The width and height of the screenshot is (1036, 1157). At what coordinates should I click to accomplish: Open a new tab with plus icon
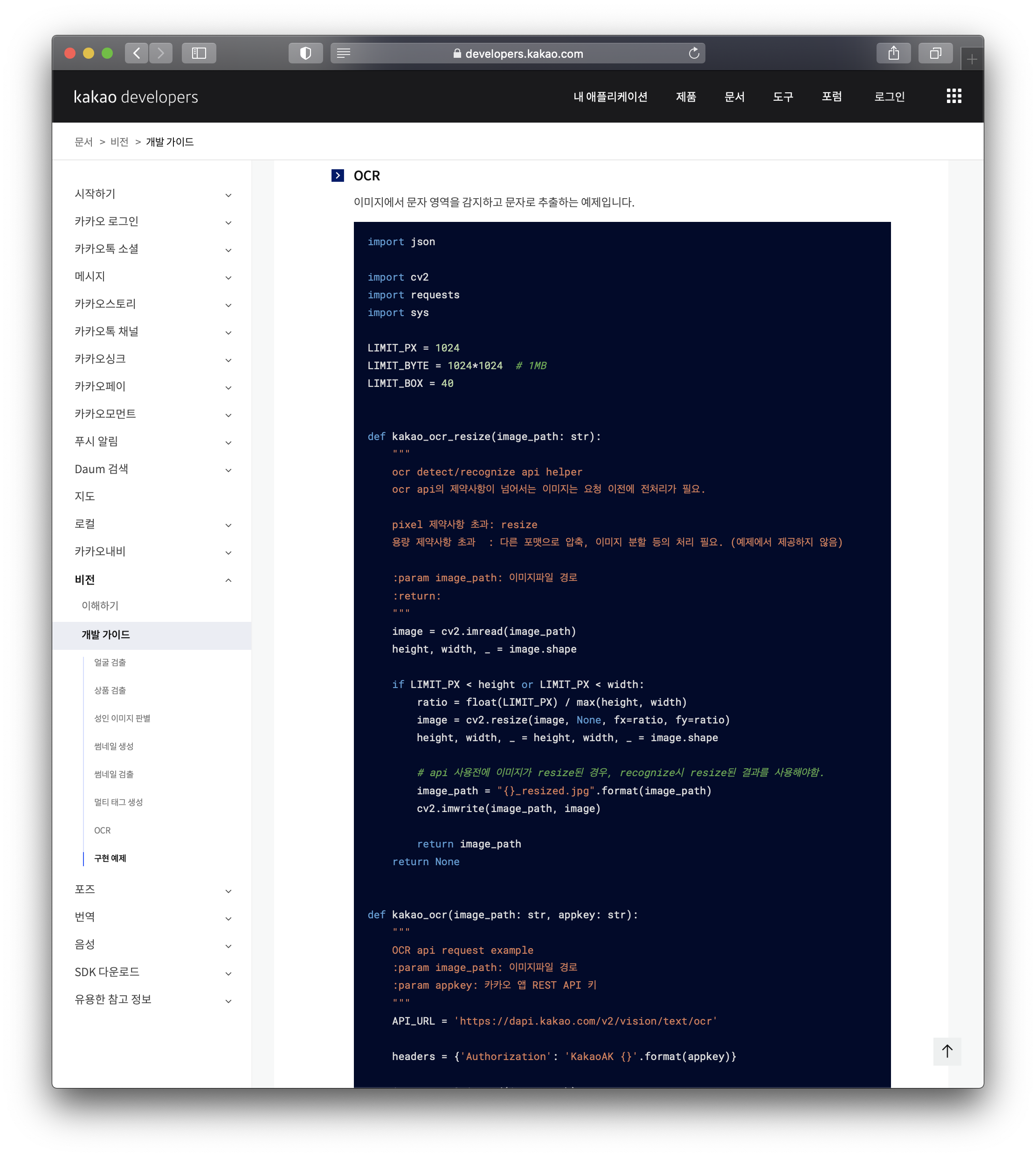(972, 59)
